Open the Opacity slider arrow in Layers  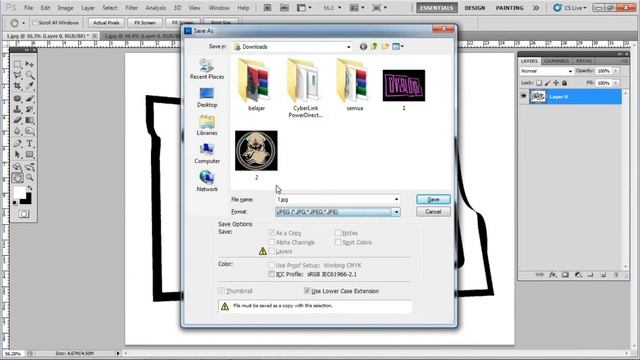(616, 71)
